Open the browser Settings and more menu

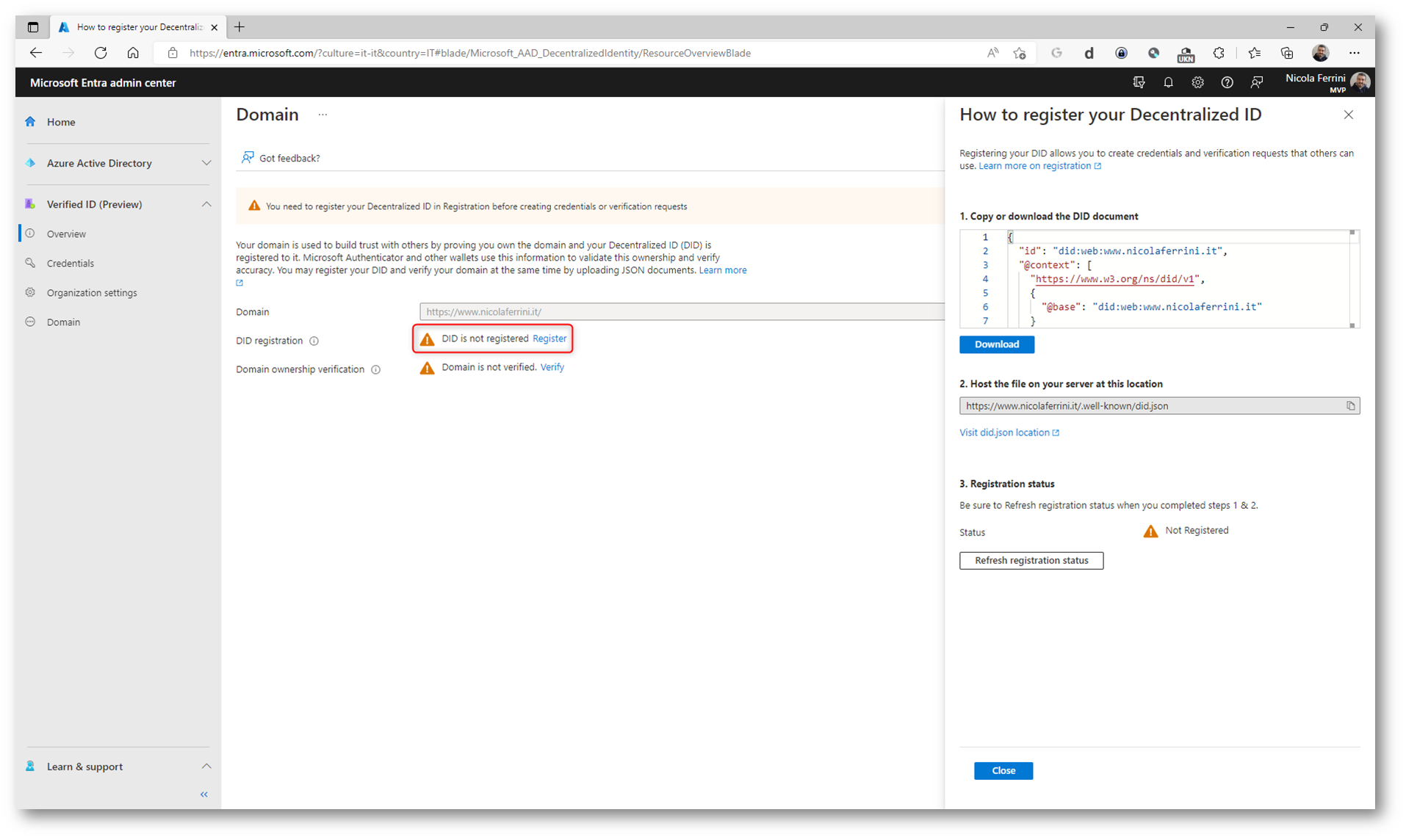(1354, 53)
